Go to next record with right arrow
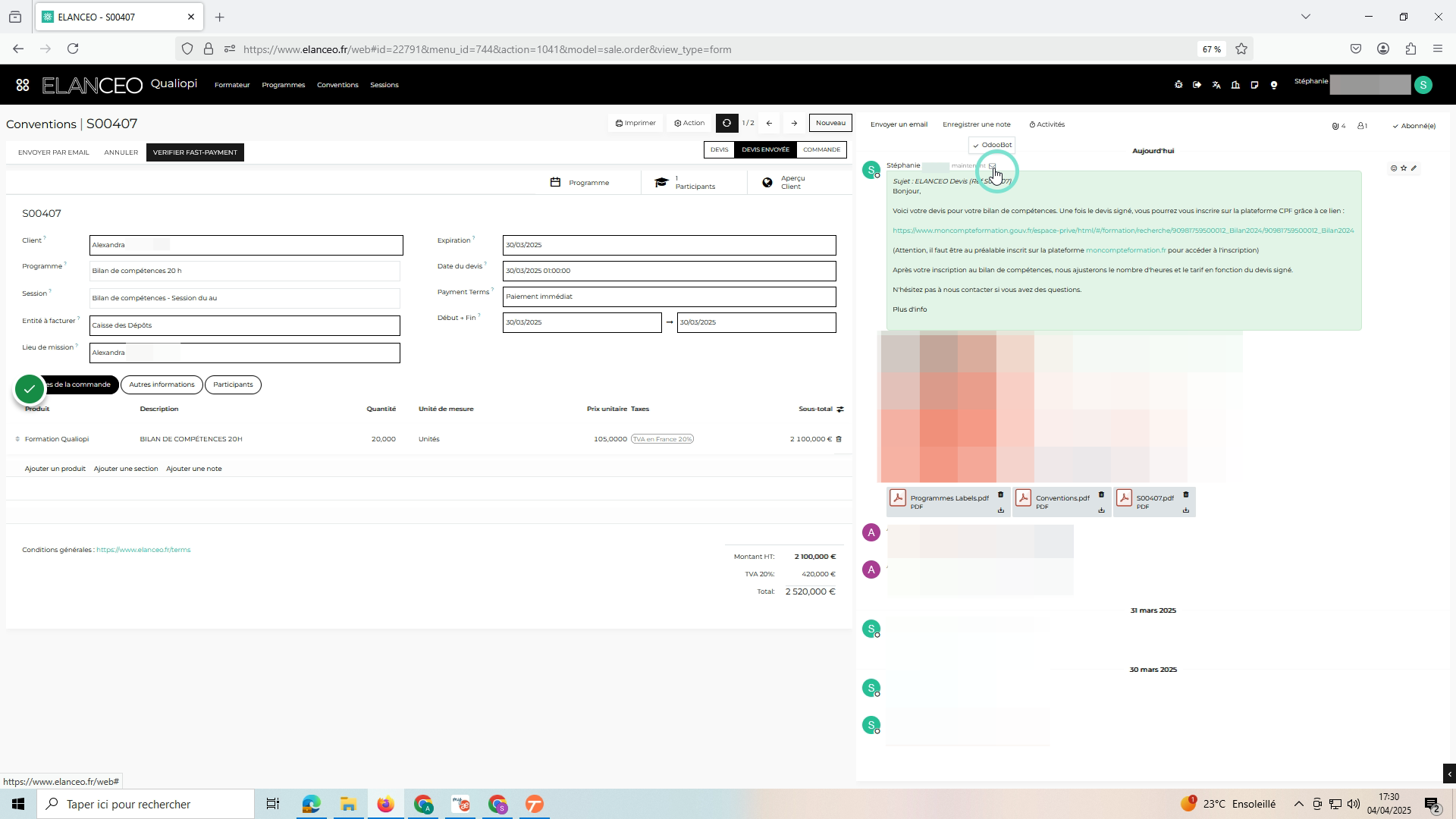Screen dimensions: 1456x819 794,123
